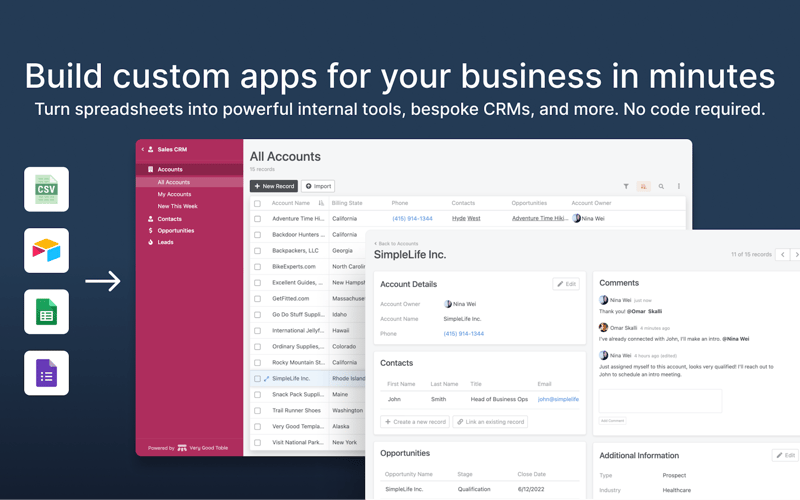Click into the comment text box
800x500 pixels.
(x=660, y=401)
